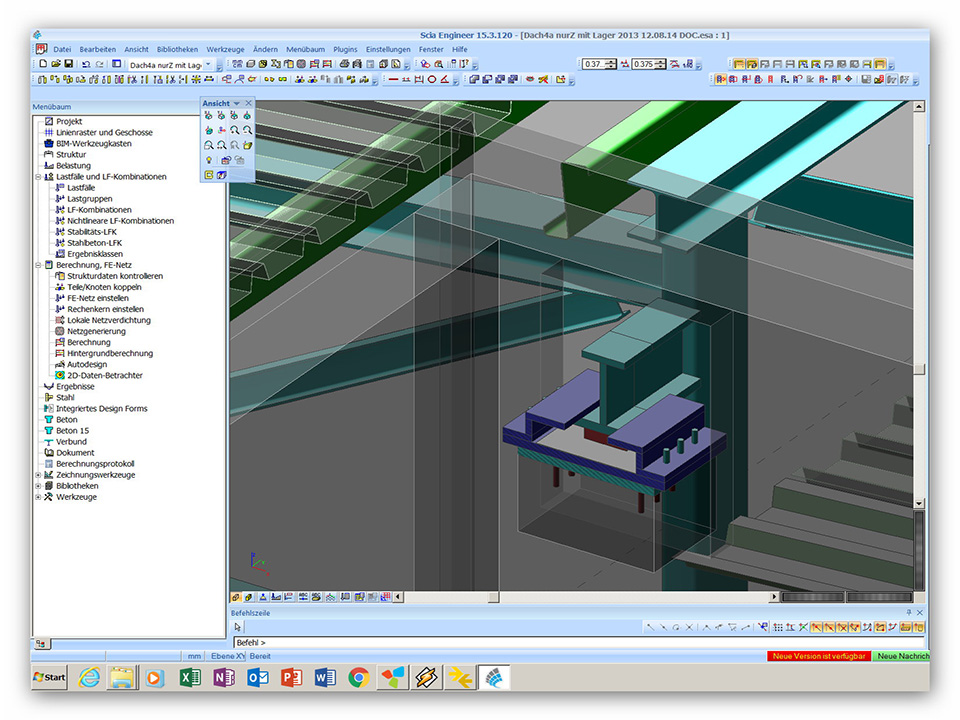Launch Excel from the Windows taskbar
The image size is (960, 720).
[190, 677]
